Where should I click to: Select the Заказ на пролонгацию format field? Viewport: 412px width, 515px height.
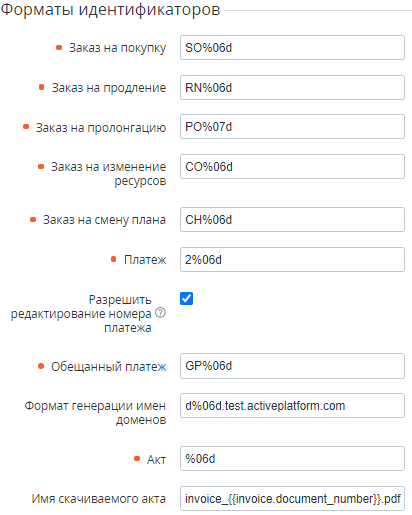click(x=292, y=127)
